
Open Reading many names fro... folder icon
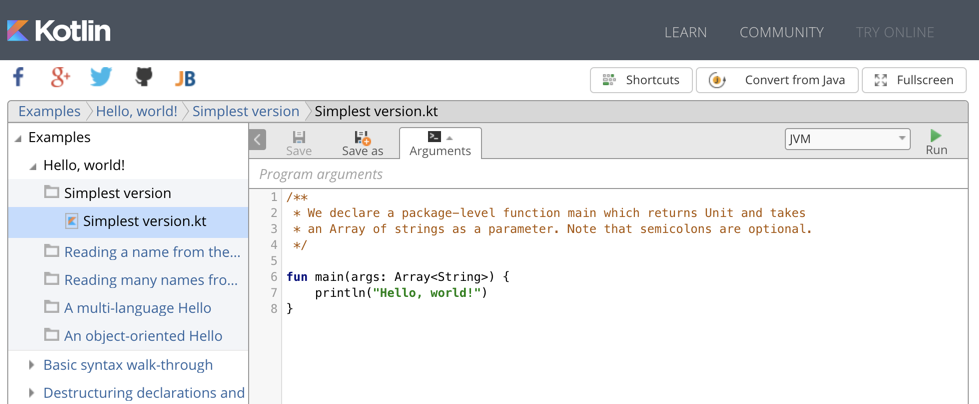[x=51, y=279]
